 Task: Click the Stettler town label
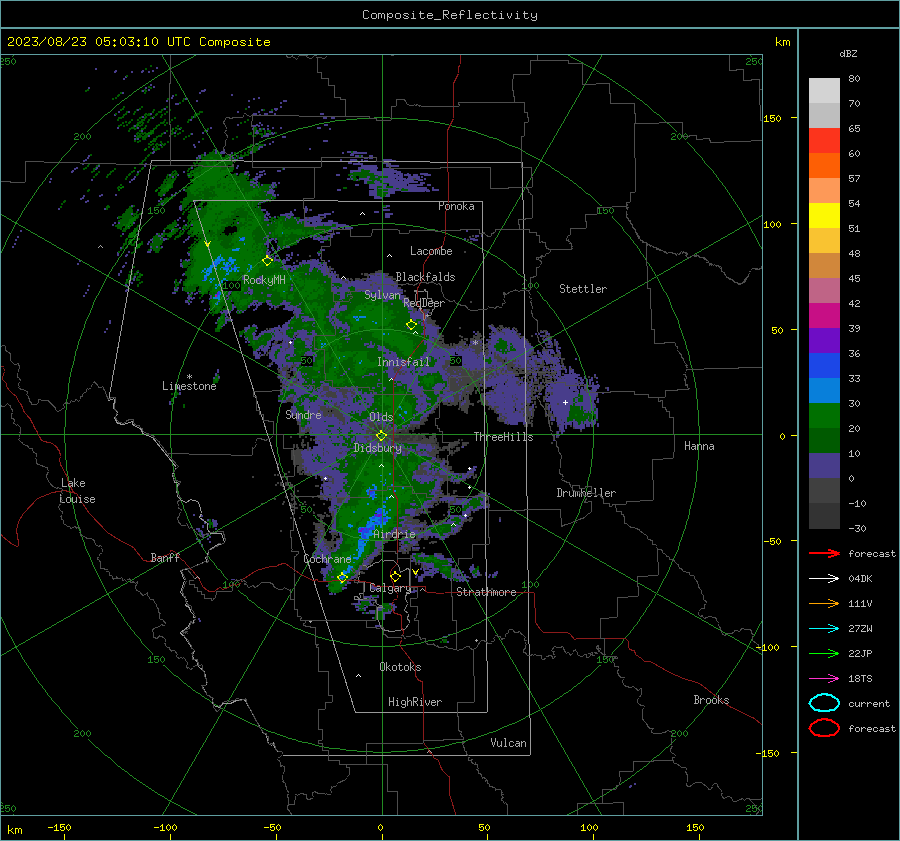(x=583, y=289)
